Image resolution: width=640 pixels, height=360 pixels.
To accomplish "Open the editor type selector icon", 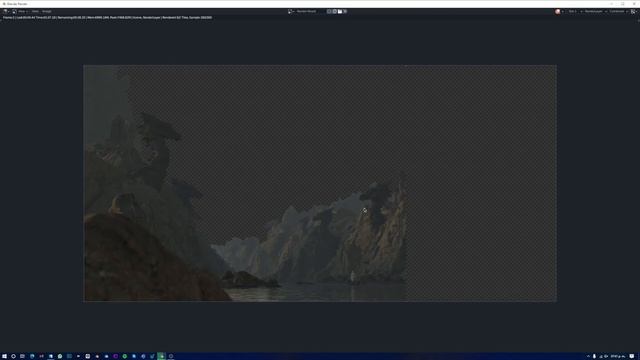I will [x=6, y=11].
